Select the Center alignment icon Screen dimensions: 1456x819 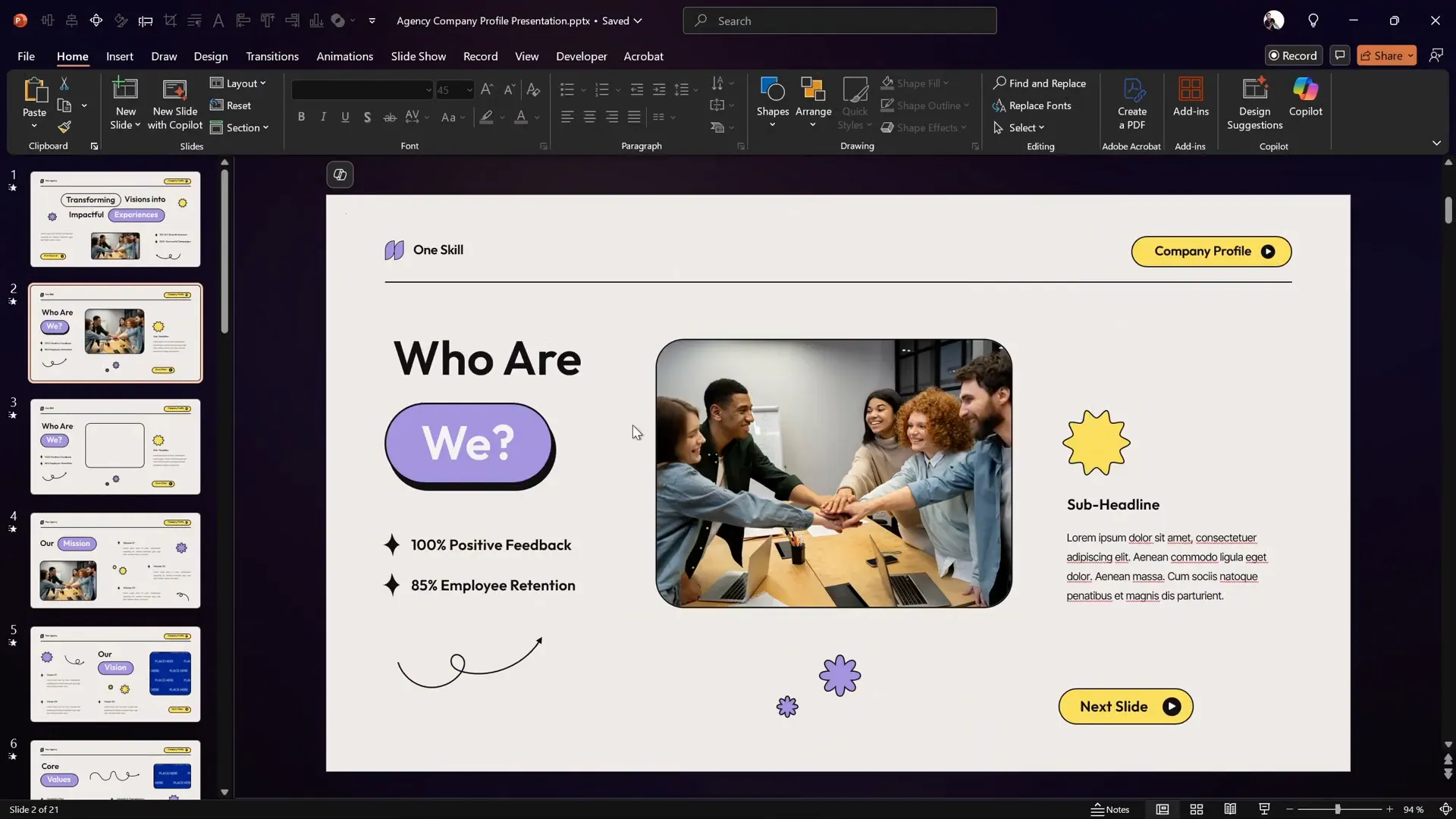589,116
